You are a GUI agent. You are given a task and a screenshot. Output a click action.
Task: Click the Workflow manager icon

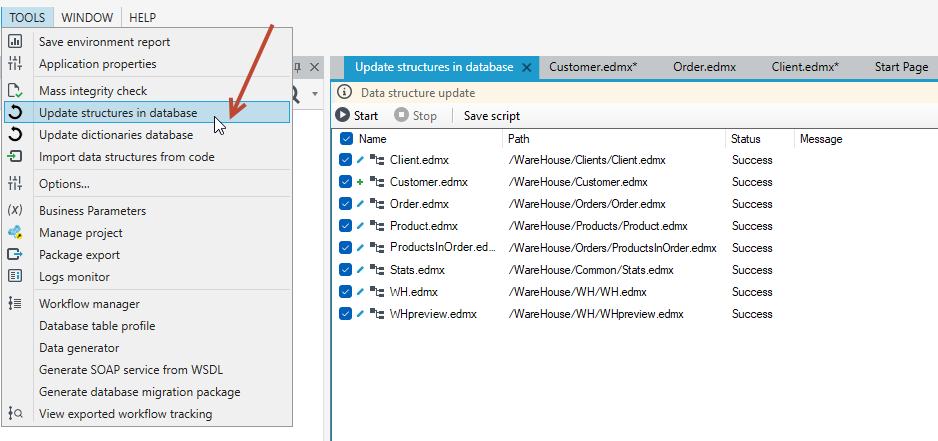(x=15, y=303)
